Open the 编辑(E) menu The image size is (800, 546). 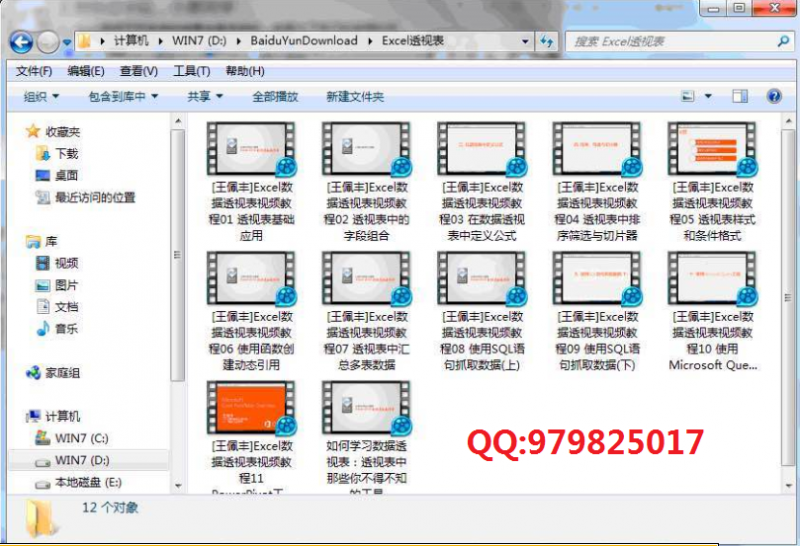[x=86, y=71]
